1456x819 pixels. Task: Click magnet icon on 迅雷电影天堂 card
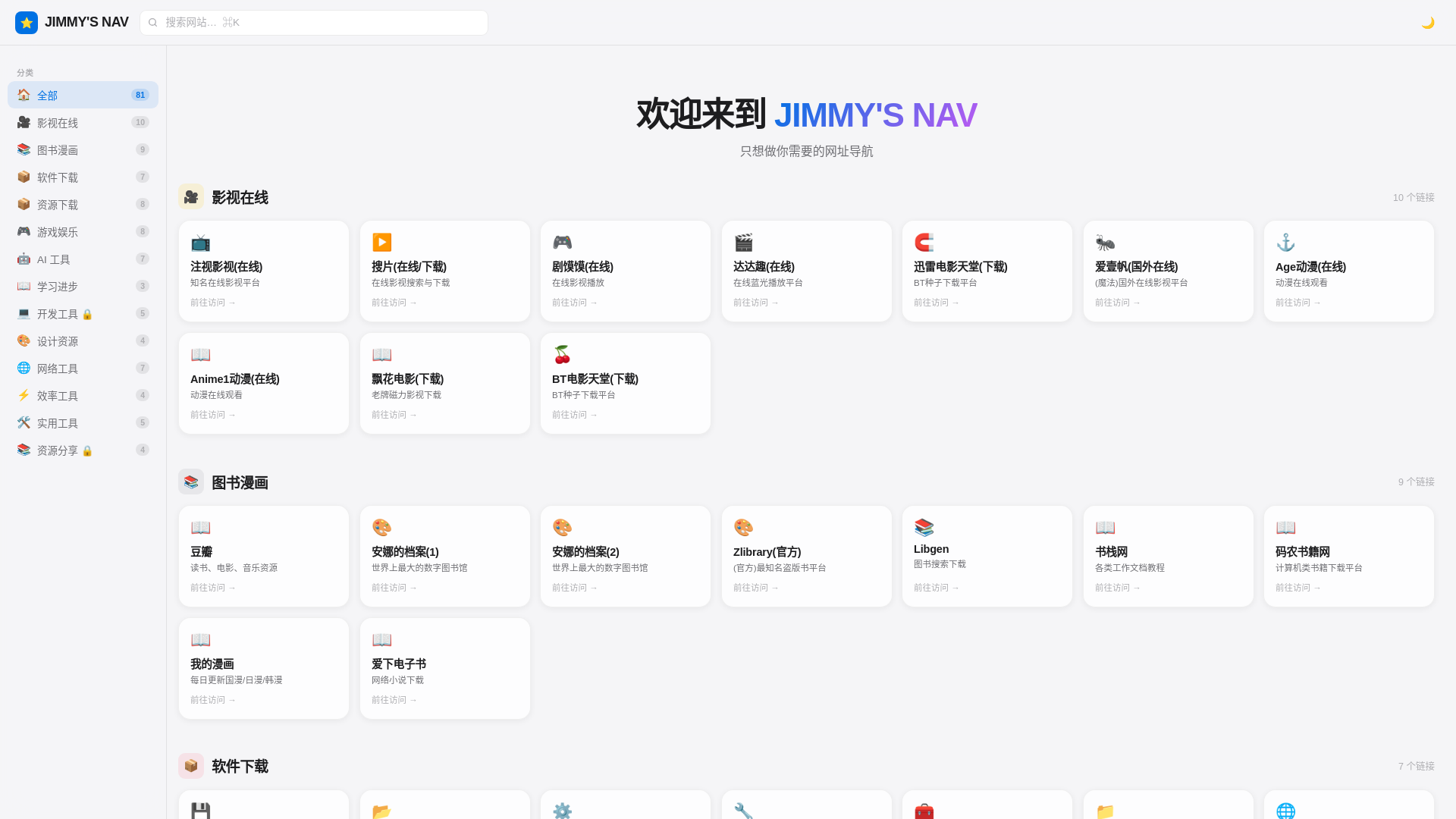(x=924, y=243)
